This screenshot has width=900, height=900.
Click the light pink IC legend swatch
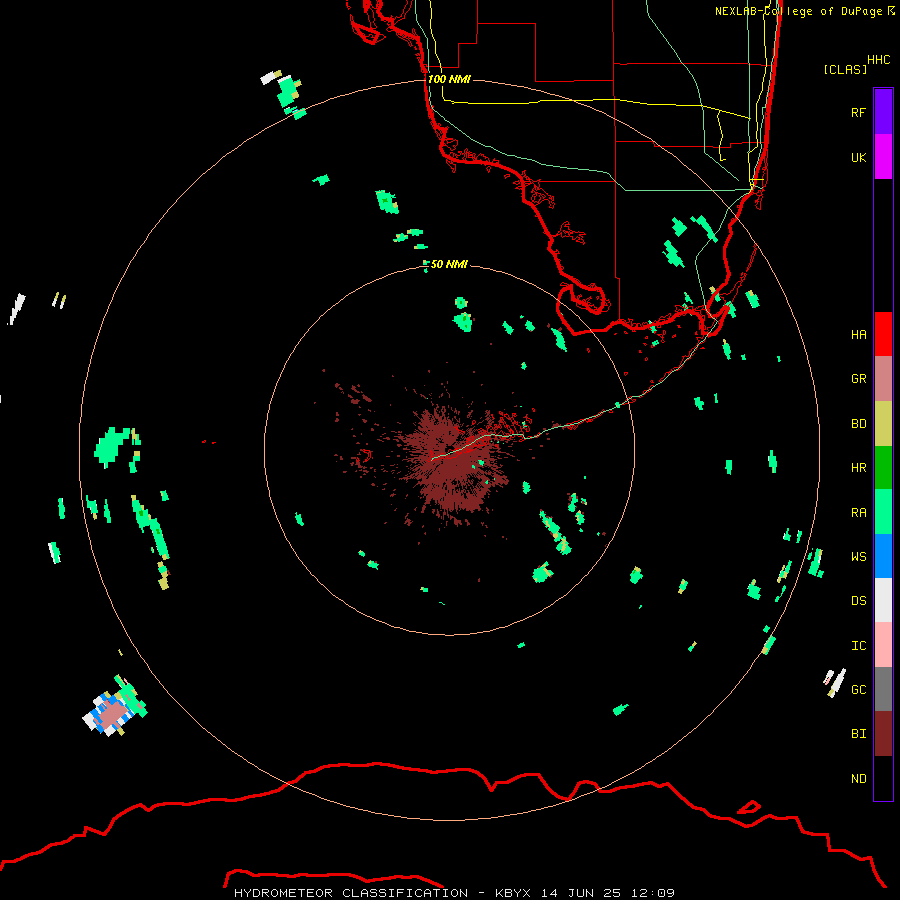(883, 645)
